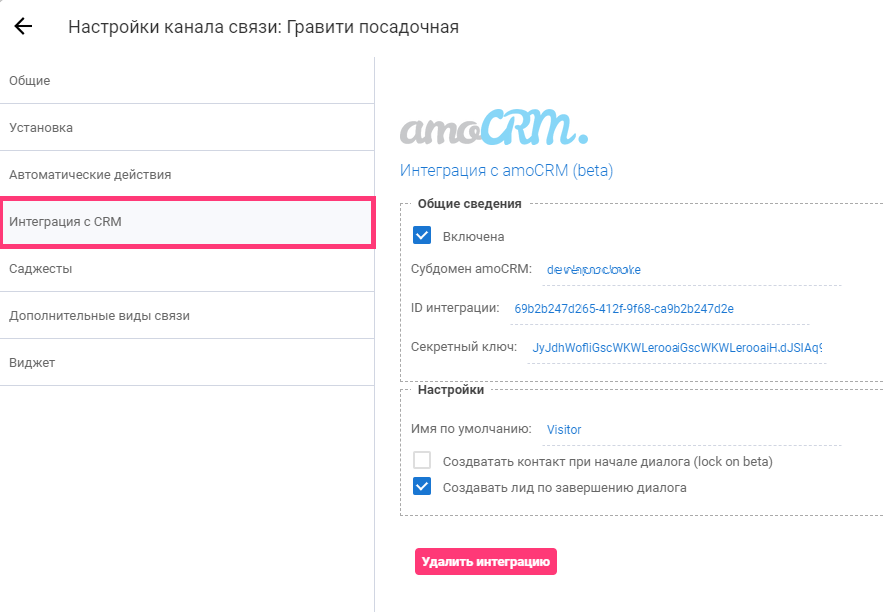This screenshot has width=885, height=612.
Task: Click the back arrow icon
Action: [x=23, y=27]
